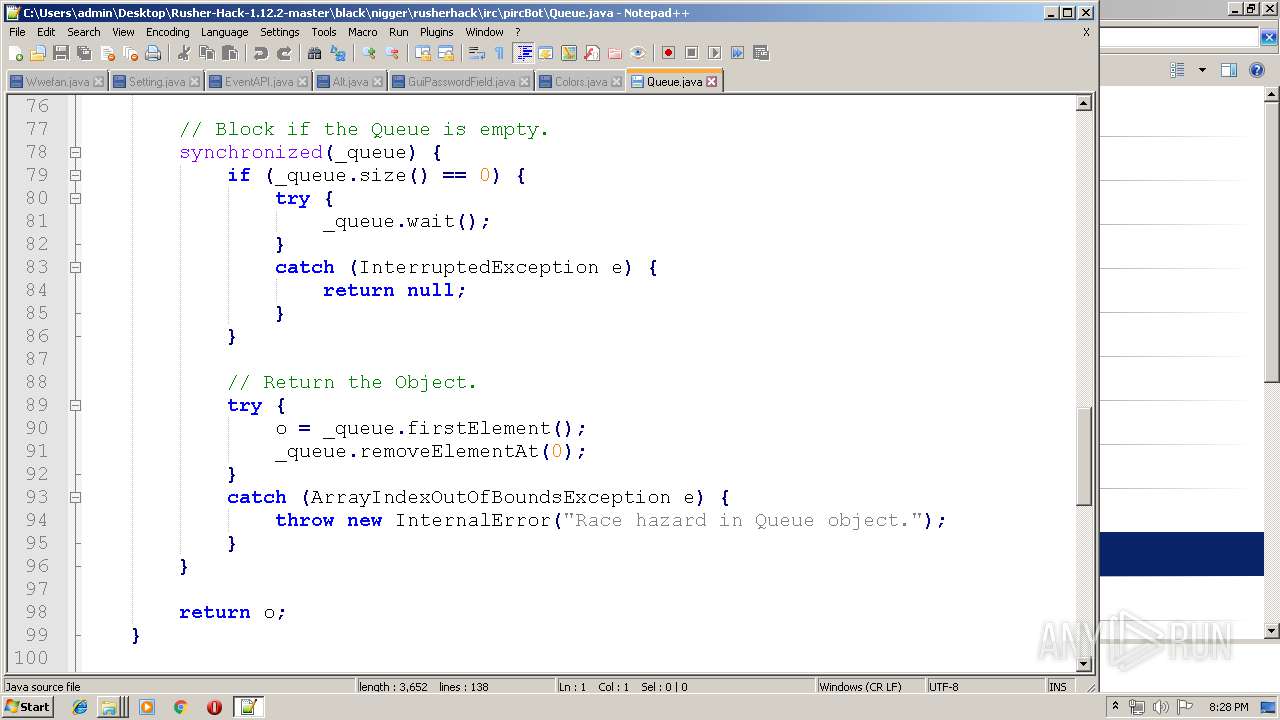Click the UTF-8 encoding status bar field
This screenshot has width=1280, height=720.
pyautogui.click(x=985, y=687)
